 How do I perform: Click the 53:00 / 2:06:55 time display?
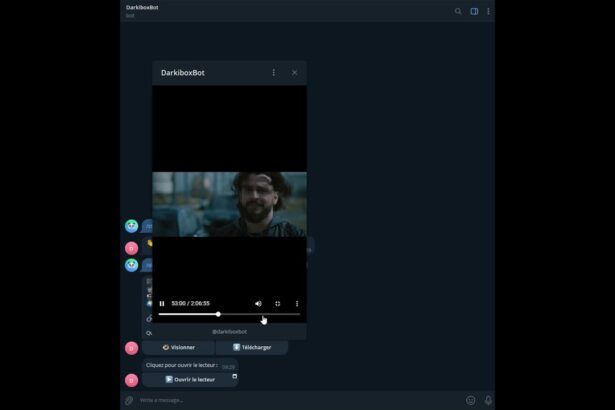pyautogui.click(x=191, y=304)
